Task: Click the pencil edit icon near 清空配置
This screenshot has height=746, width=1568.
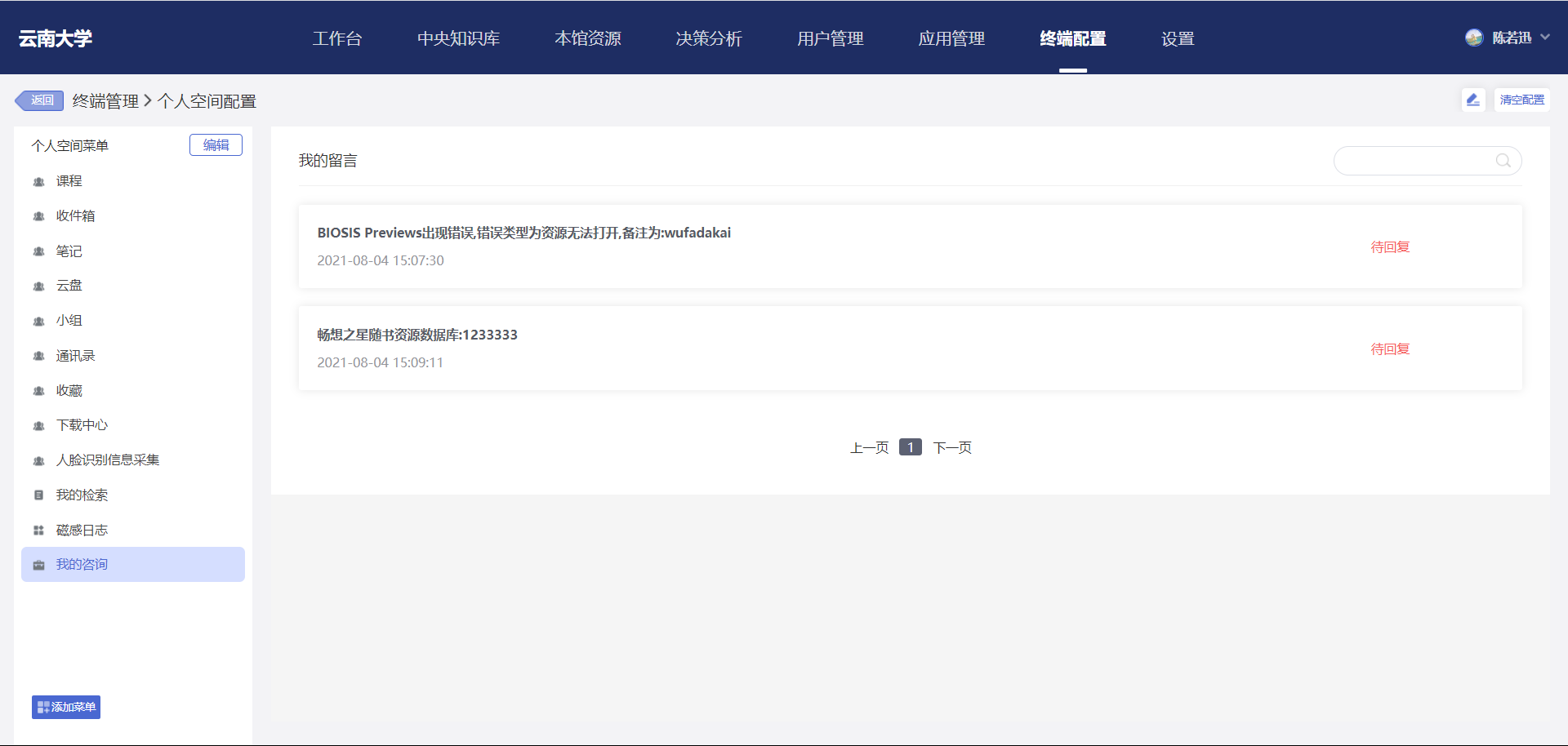Action: click(x=1472, y=100)
